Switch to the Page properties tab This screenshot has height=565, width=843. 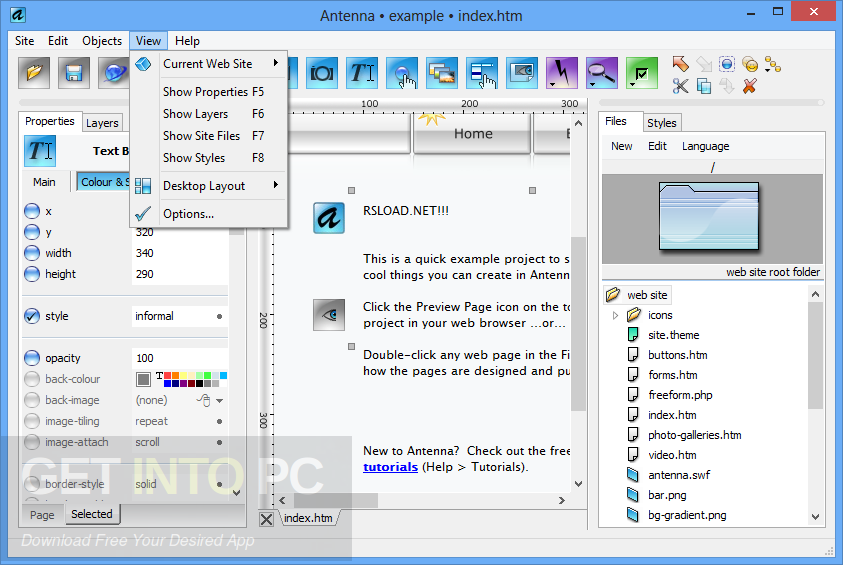(42, 515)
